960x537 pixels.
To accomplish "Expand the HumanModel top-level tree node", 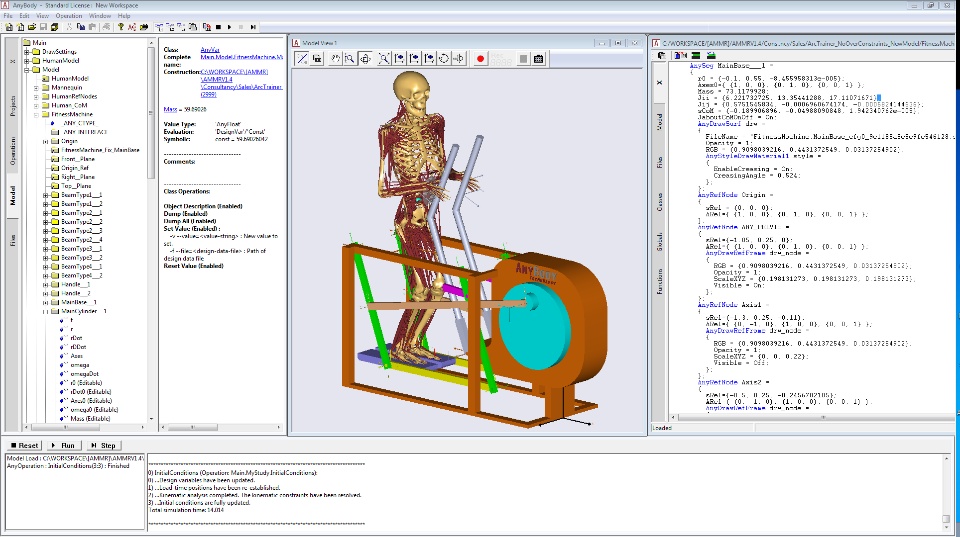I will [x=27, y=61].
